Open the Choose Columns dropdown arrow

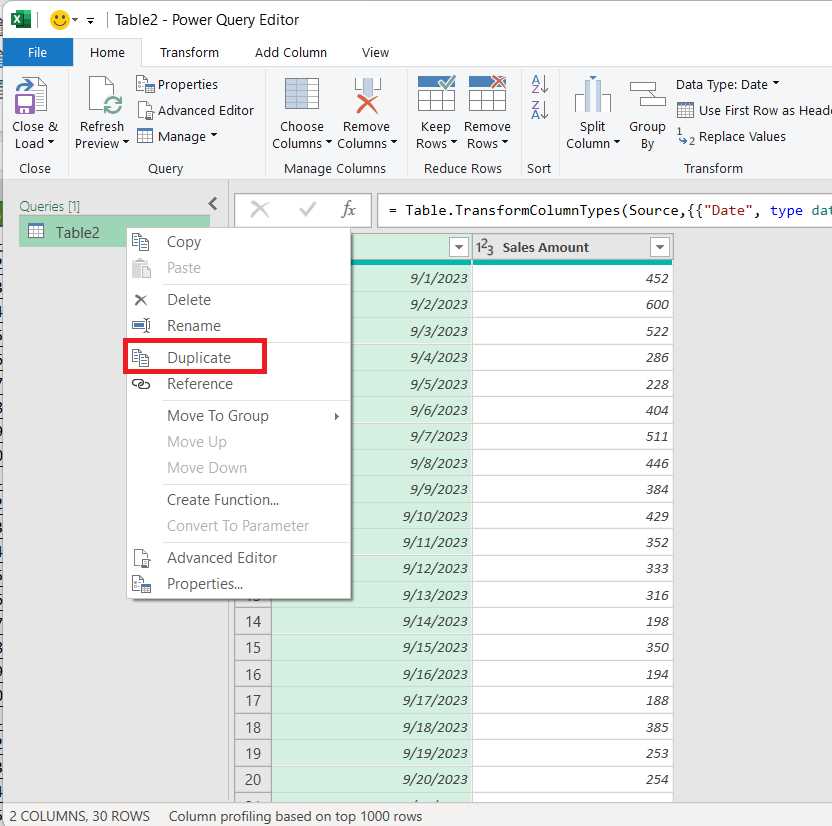coord(329,142)
